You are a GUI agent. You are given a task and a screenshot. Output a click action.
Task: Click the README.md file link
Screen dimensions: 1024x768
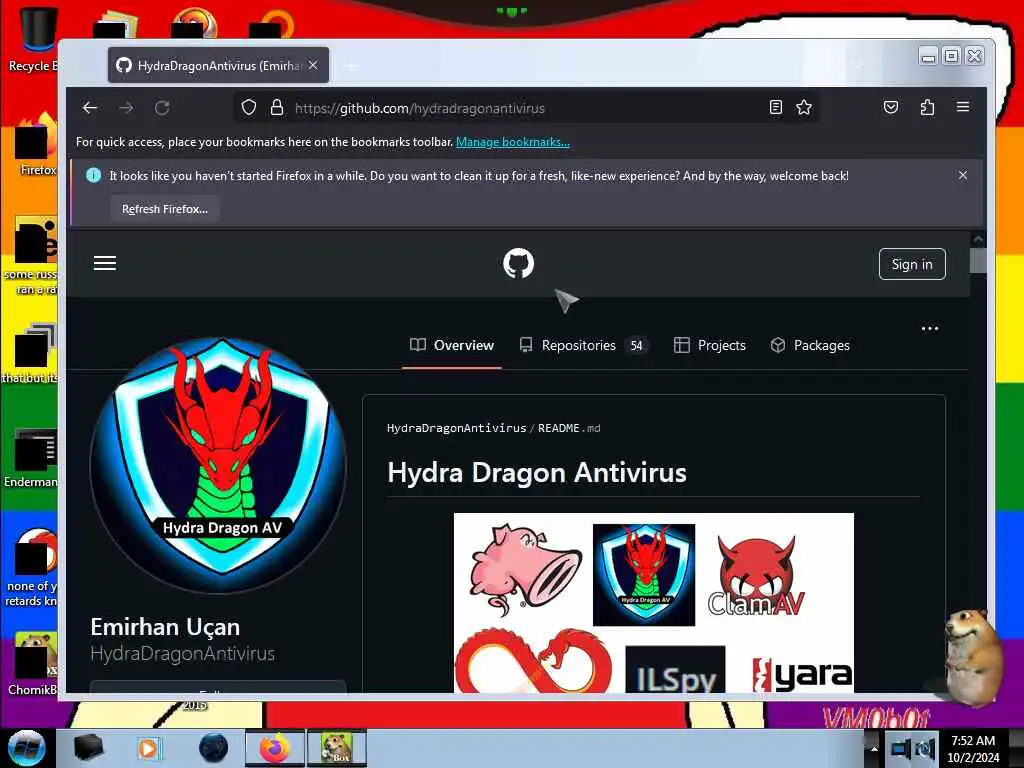coord(569,428)
